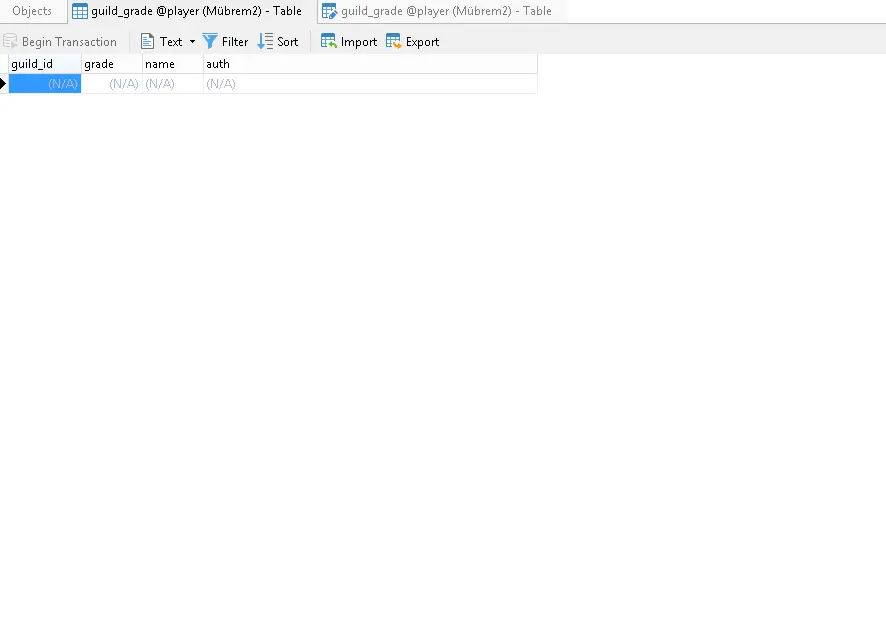Click the Begin Transaction icon
The width and height of the screenshot is (886, 622).
10,41
